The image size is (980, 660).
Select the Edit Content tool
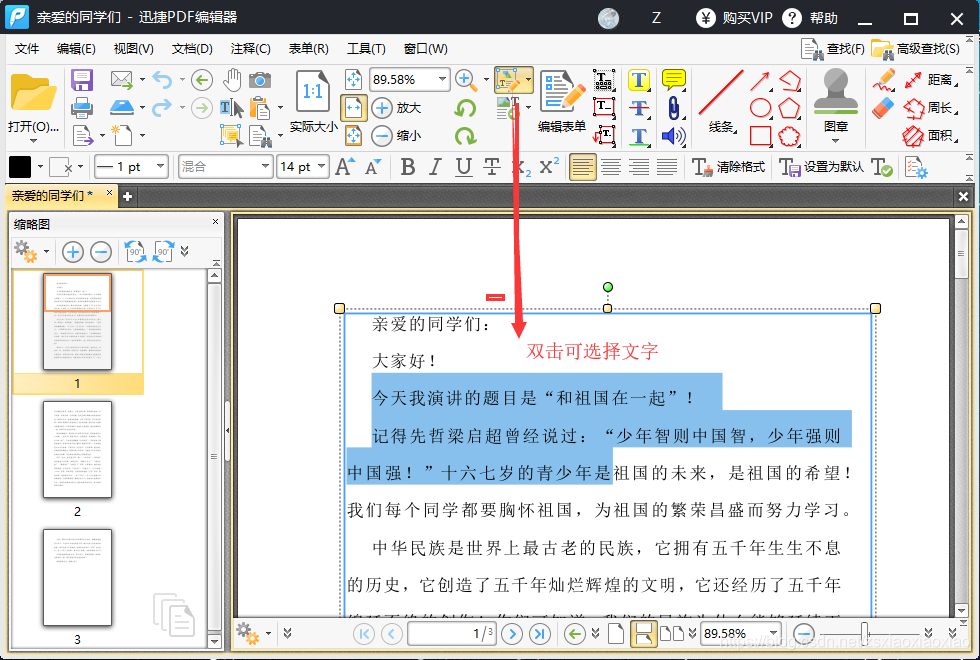click(x=509, y=80)
